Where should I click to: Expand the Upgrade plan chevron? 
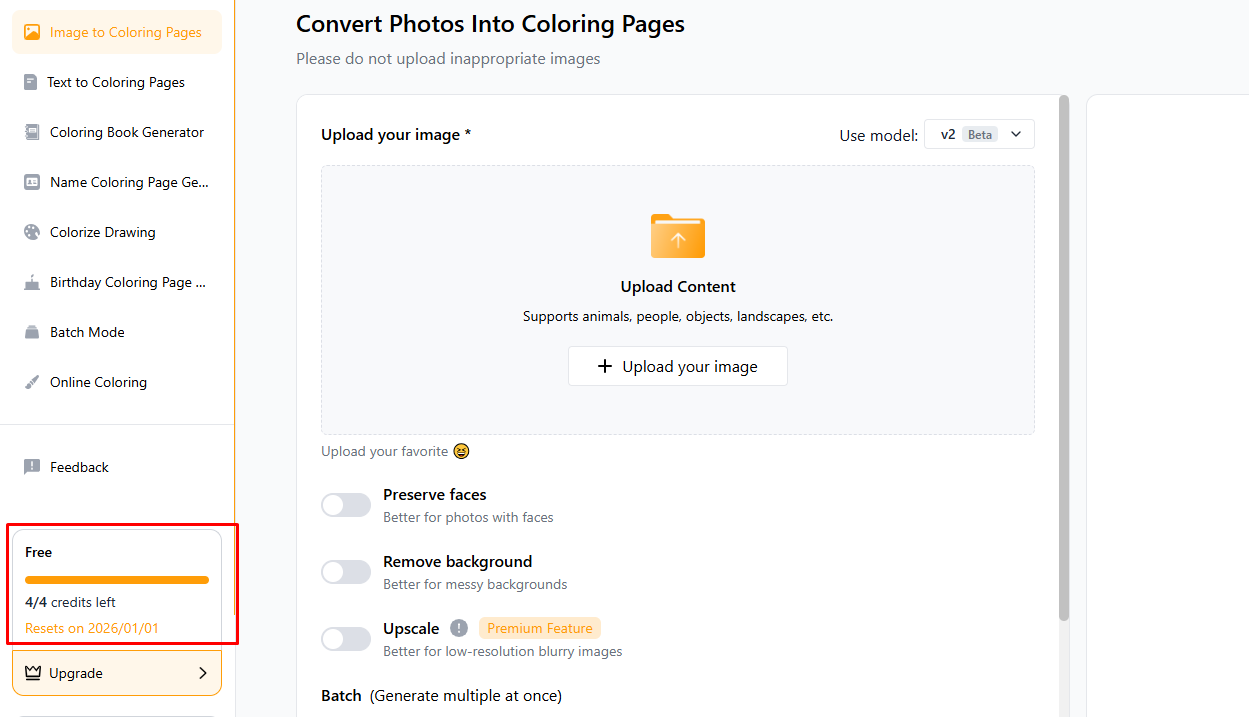click(x=203, y=673)
